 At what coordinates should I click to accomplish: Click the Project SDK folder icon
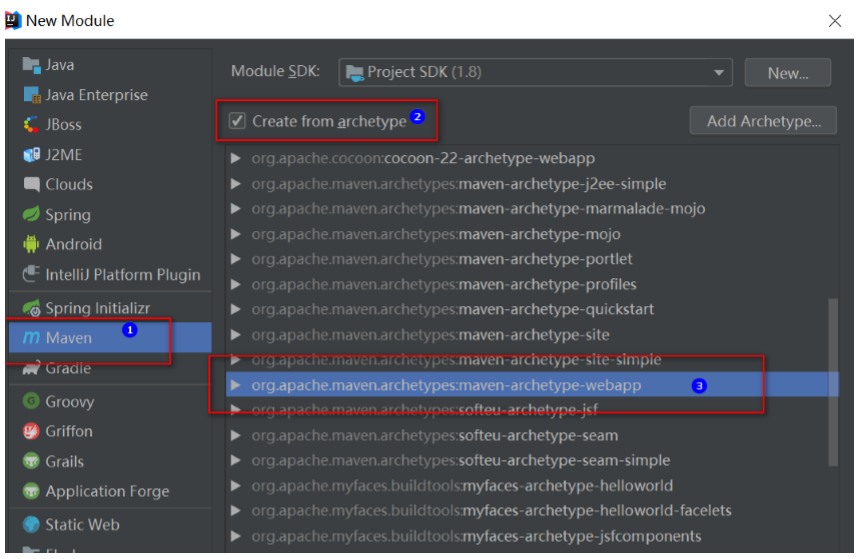click(355, 72)
